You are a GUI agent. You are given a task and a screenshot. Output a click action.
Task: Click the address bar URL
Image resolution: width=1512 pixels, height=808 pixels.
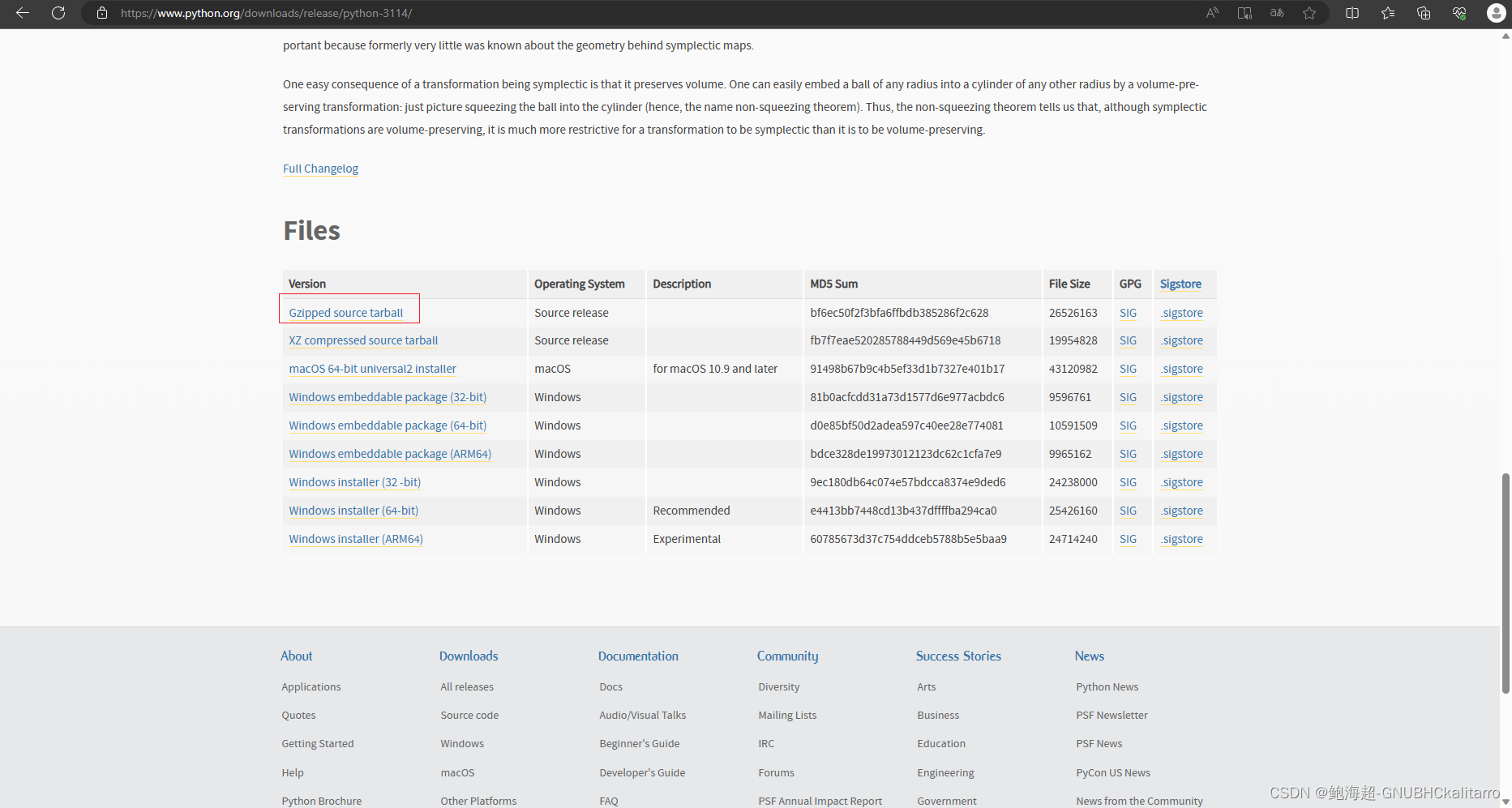pyautogui.click(x=267, y=13)
